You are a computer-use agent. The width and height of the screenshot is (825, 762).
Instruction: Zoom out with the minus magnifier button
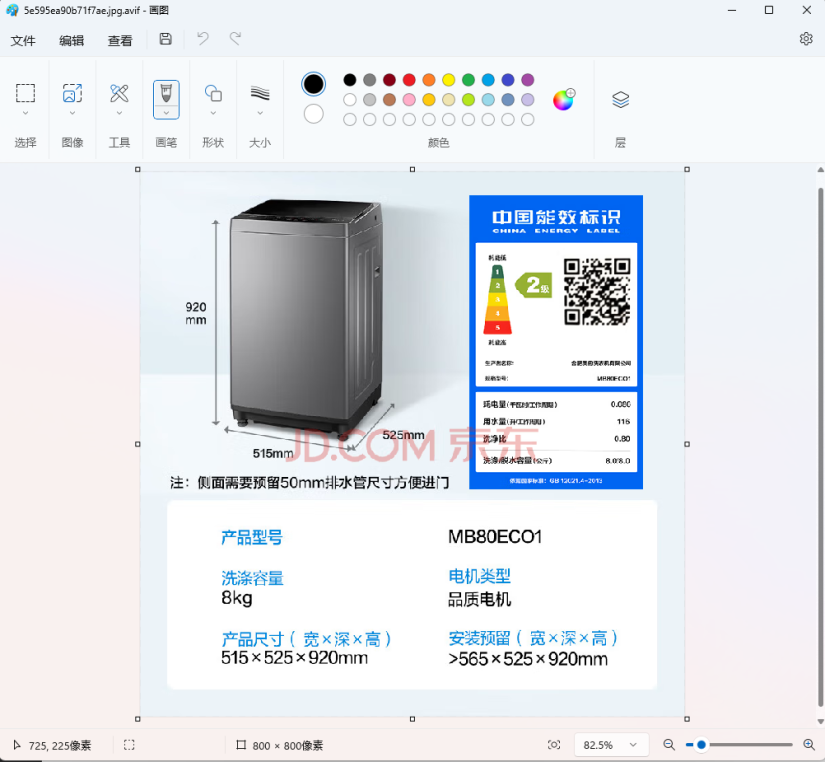pyautogui.click(x=668, y=745)
